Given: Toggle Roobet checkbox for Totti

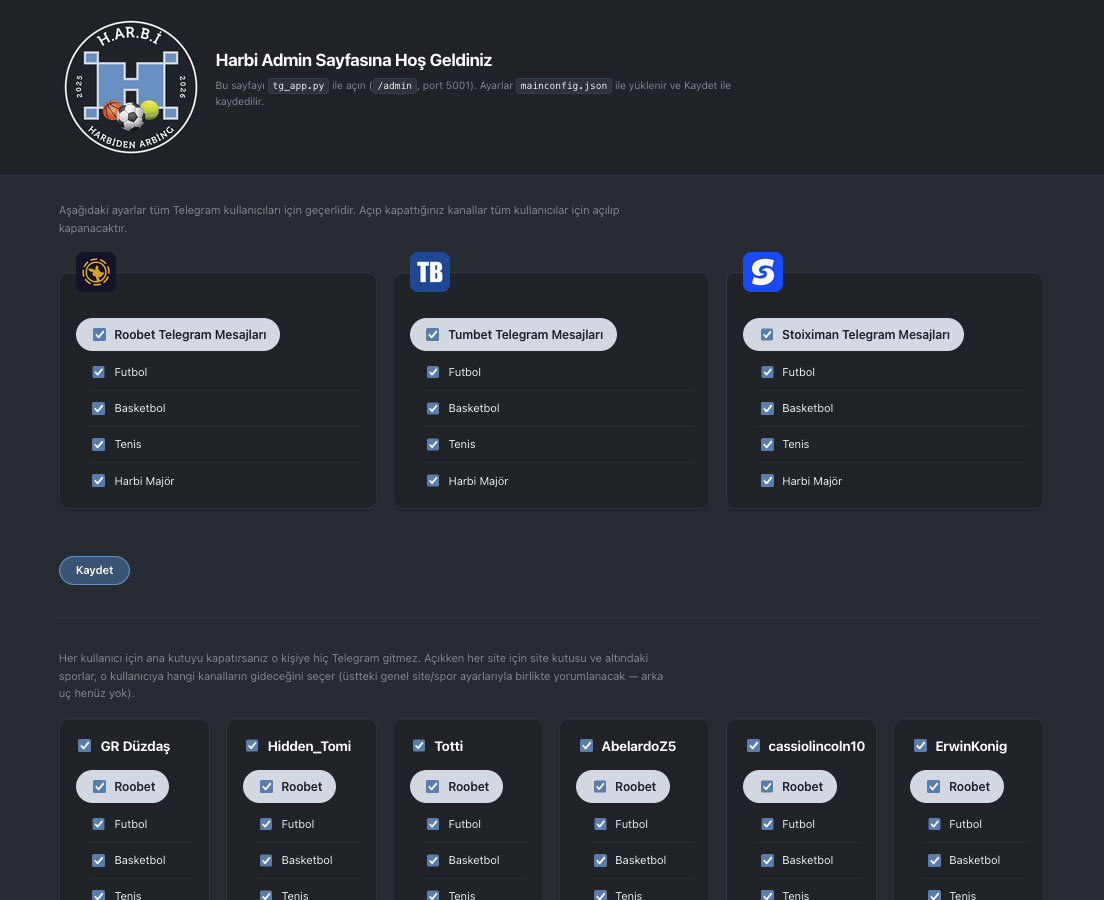Looking at the screenshot, I should click(x=433, y=787).
